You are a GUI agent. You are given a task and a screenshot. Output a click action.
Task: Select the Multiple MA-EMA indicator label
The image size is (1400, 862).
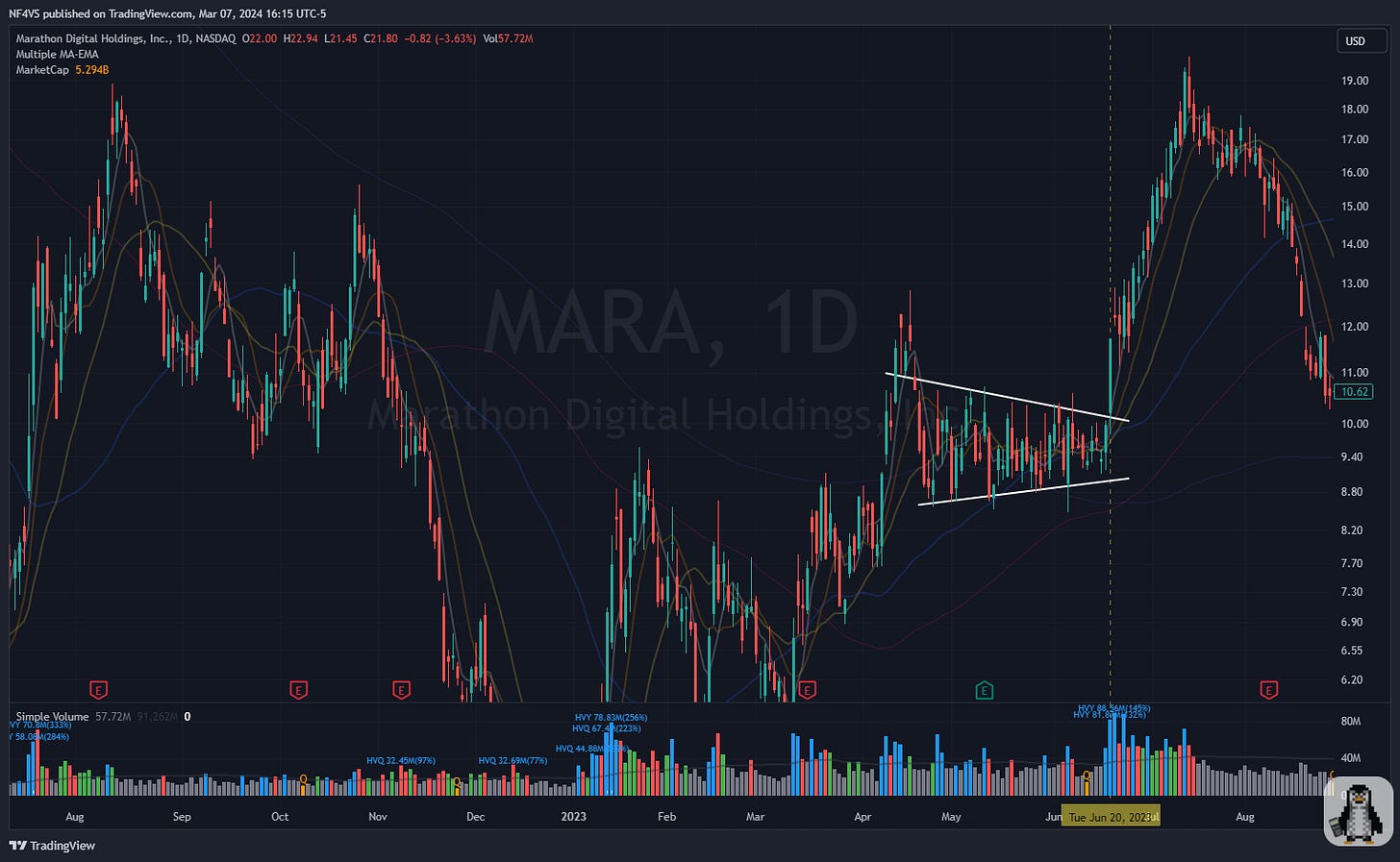pos(57,54)
